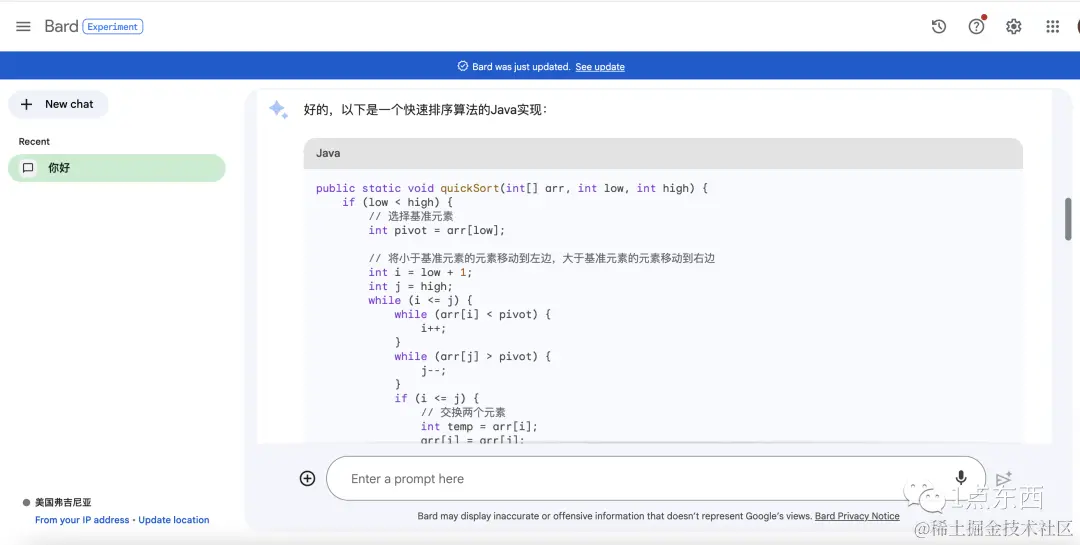Open the Bard Privacy Notice link
Image resolution: width=1080 pixels, height=545 pixels.
(857, 515)
